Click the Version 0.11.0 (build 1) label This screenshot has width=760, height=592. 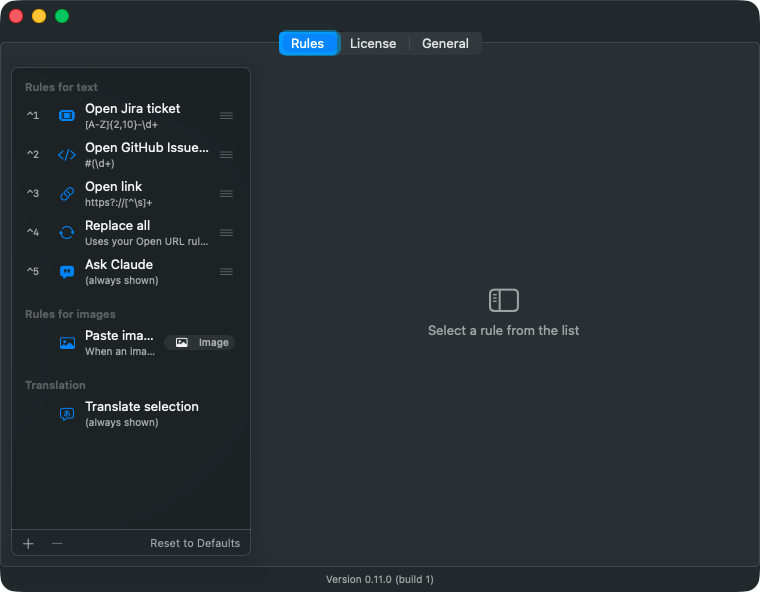(380, 579)
